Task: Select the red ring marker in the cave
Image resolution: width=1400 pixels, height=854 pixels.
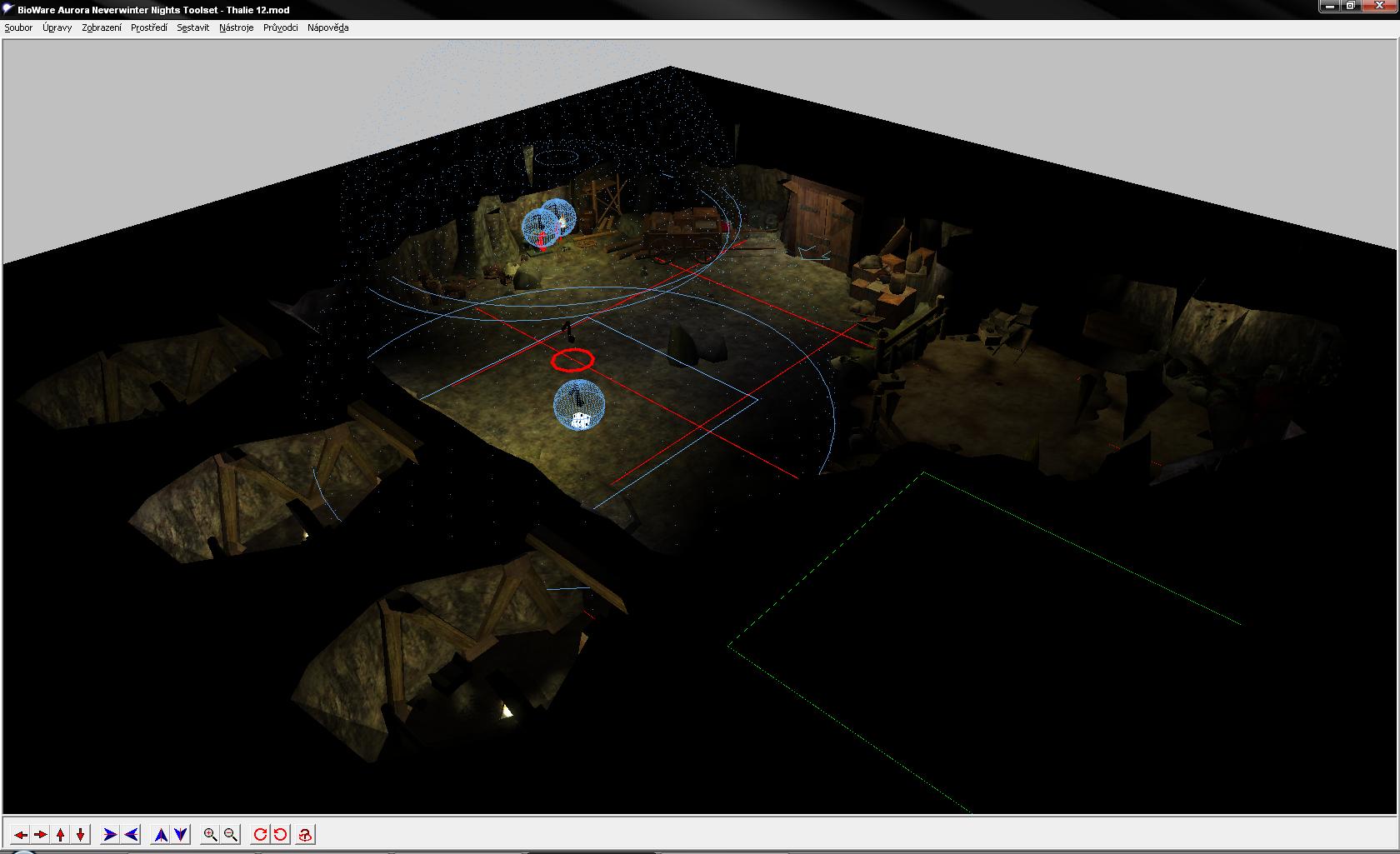Action: pyautogui.click(x=572, y=360)
